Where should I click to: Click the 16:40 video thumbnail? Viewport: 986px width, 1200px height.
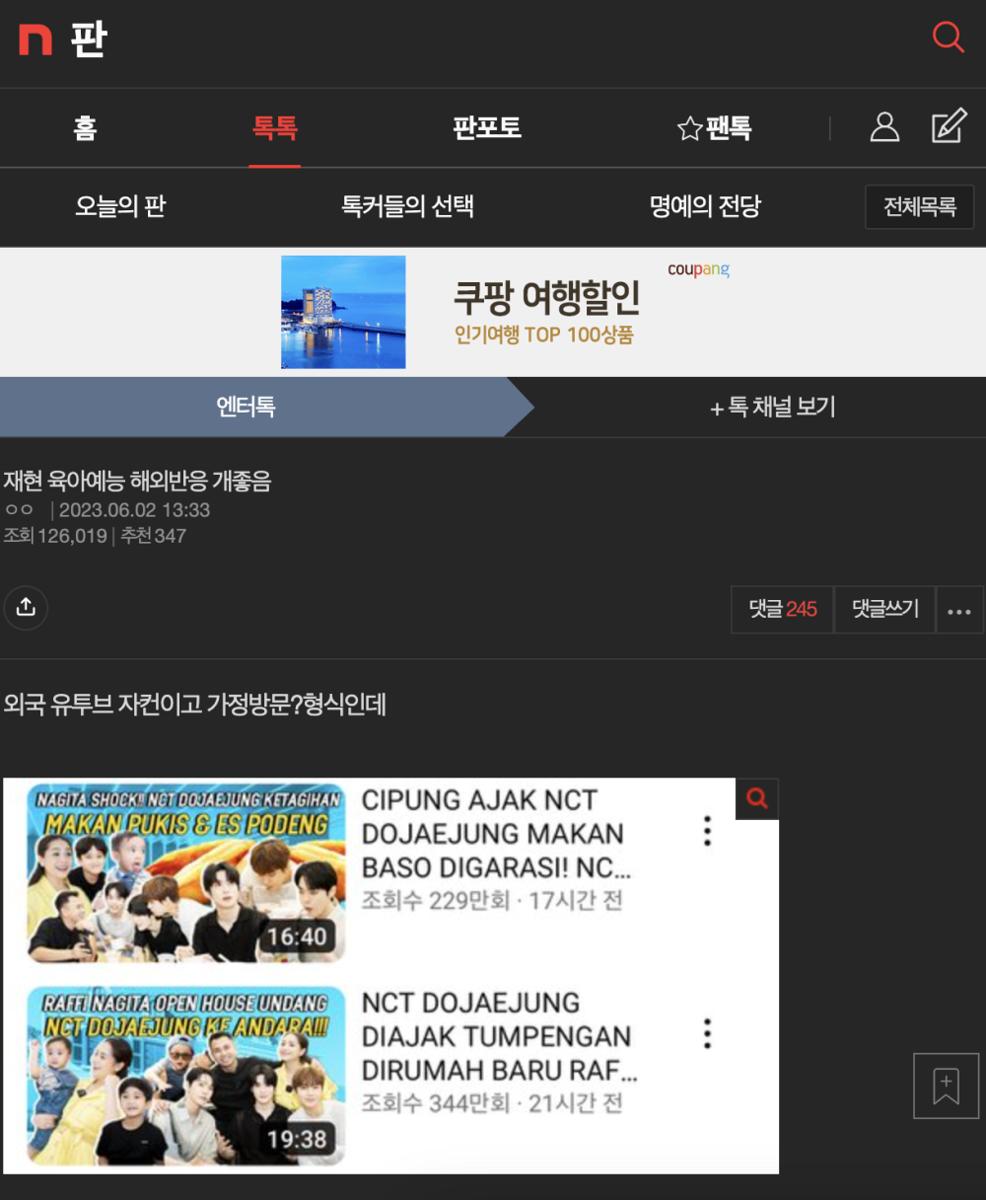(x=186, y=874)
